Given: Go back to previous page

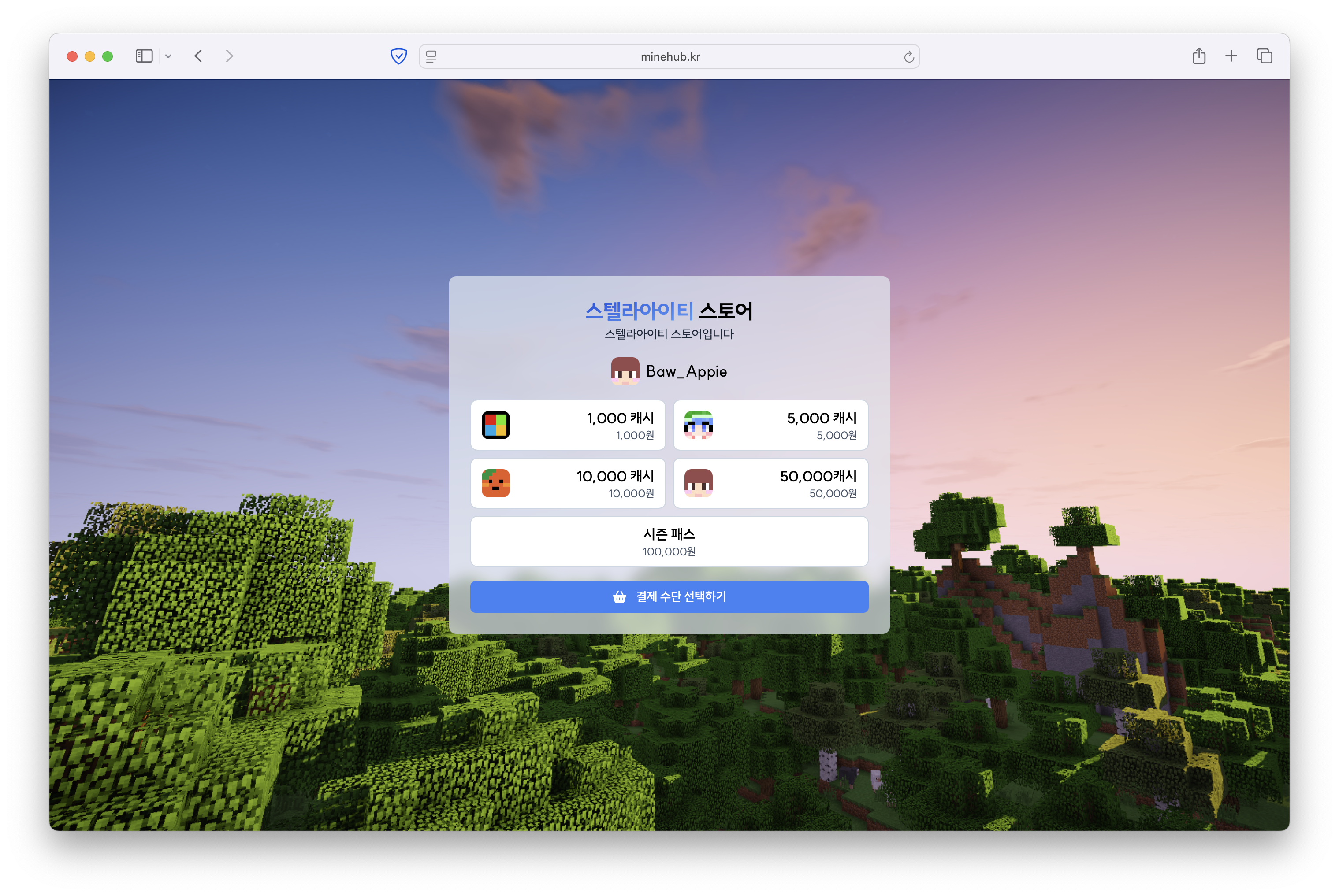Looking at the screenshot, I should (198, 56).
